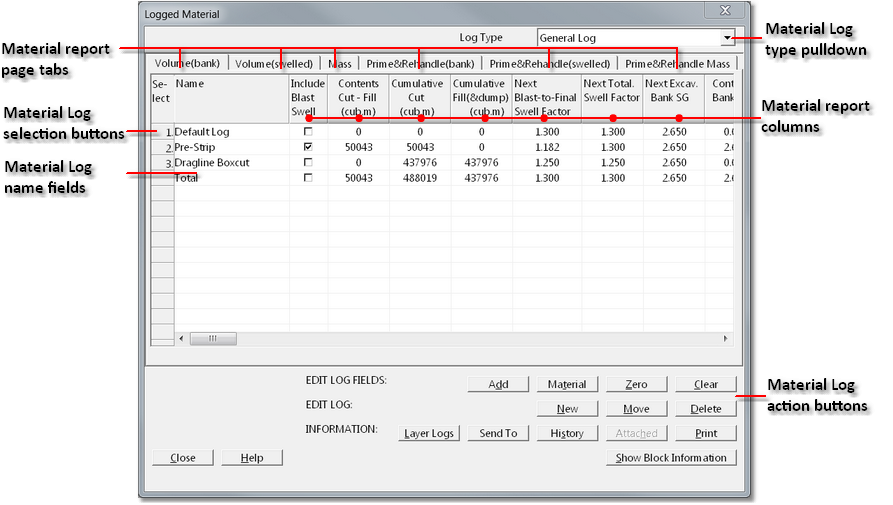Click Total Cumulative Fill value 437976
893x505 pixels.
click(481, 178)
